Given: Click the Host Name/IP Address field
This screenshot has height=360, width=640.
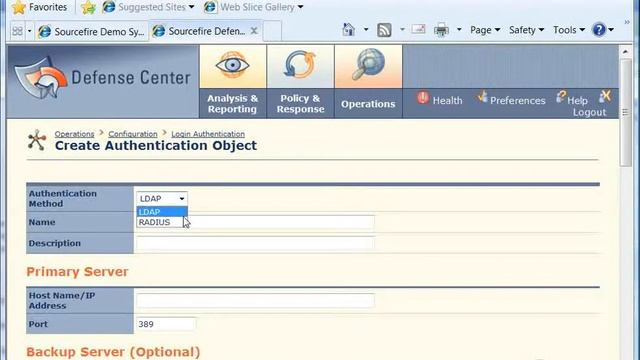Looking at the screenshot, I should coord(256,300).
